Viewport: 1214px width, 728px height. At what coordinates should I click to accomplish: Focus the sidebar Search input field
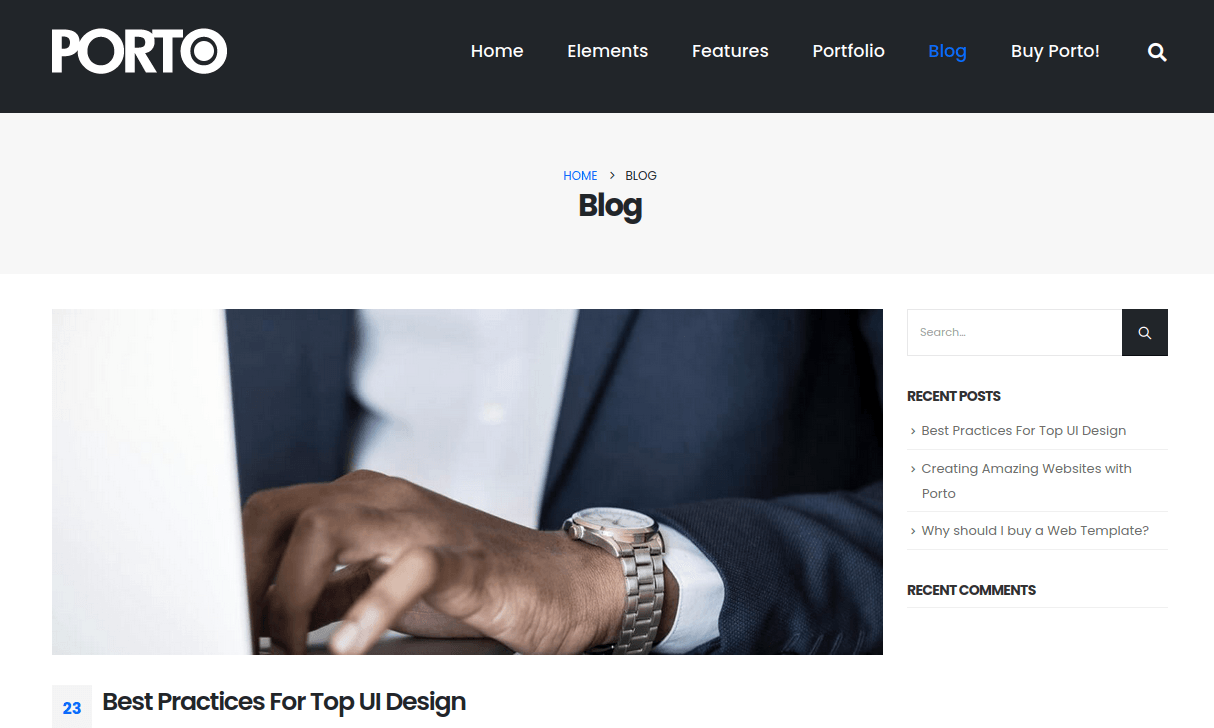pyautogui.click(x=1014, y=332)
